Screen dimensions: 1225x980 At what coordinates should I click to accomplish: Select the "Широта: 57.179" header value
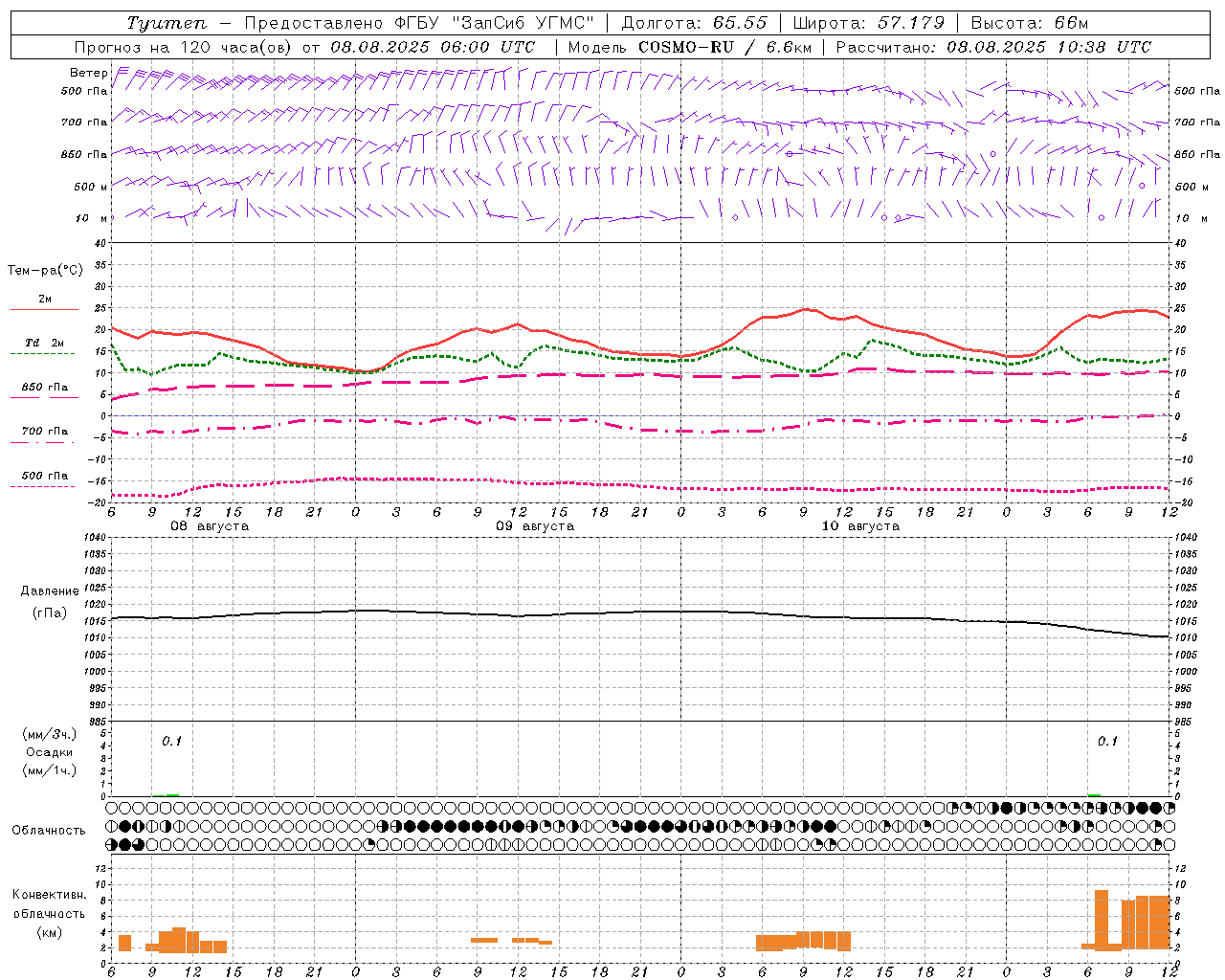point(869,23)
